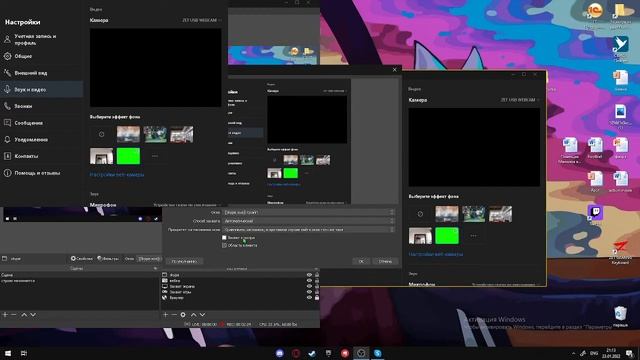The image size is (640, 360).
Task: Move selected source up in OBS
Action: (193, 315)
